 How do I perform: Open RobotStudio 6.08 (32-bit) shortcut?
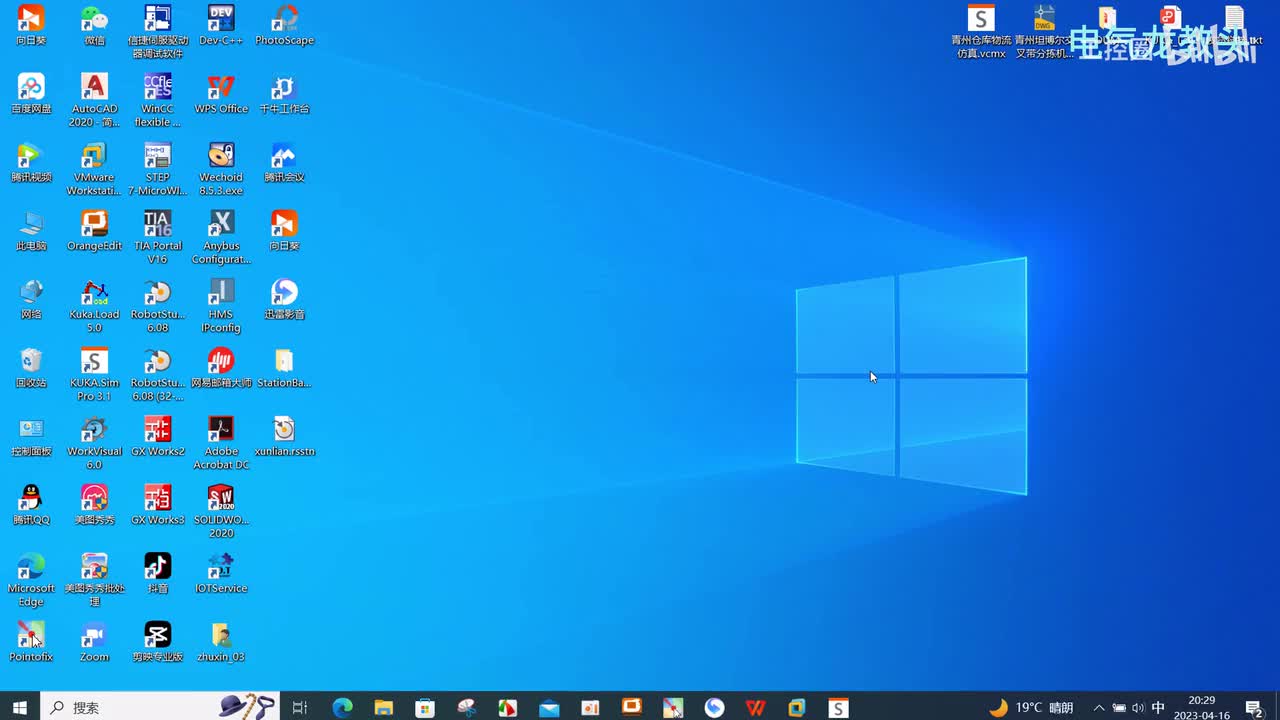[x=158, y=374]
